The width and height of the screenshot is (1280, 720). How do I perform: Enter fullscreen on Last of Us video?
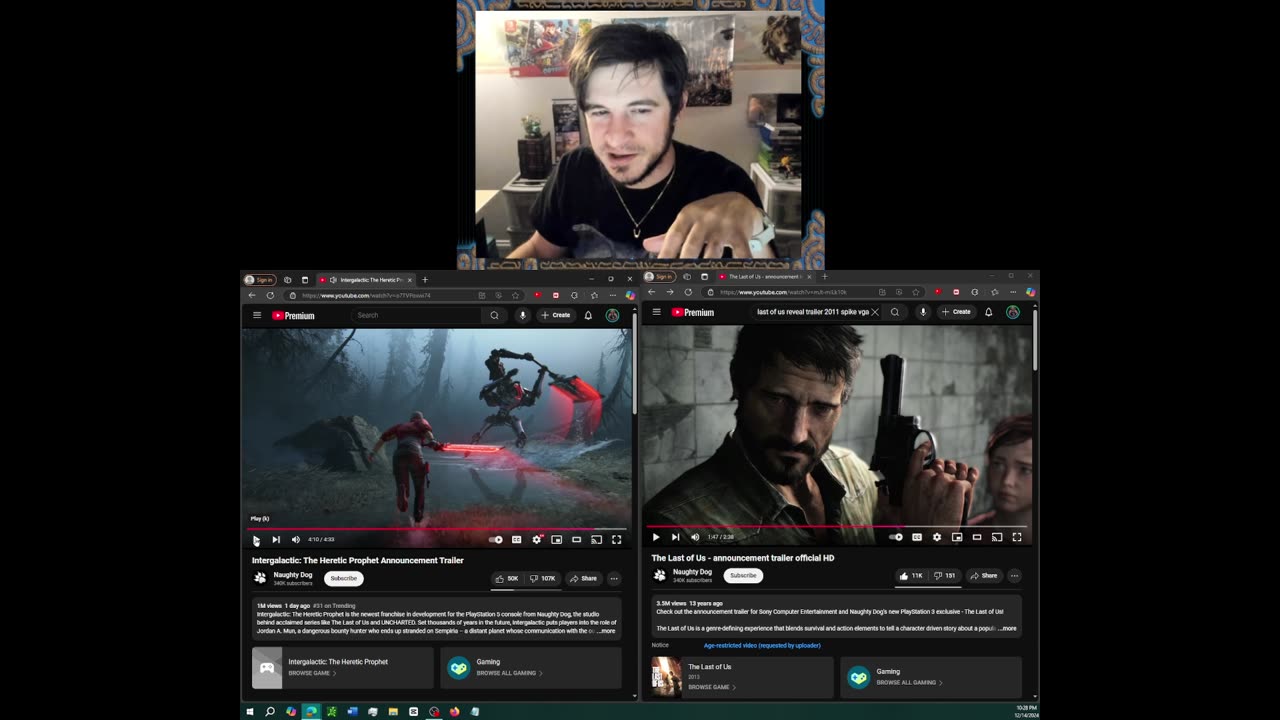tap(1017, 537)
